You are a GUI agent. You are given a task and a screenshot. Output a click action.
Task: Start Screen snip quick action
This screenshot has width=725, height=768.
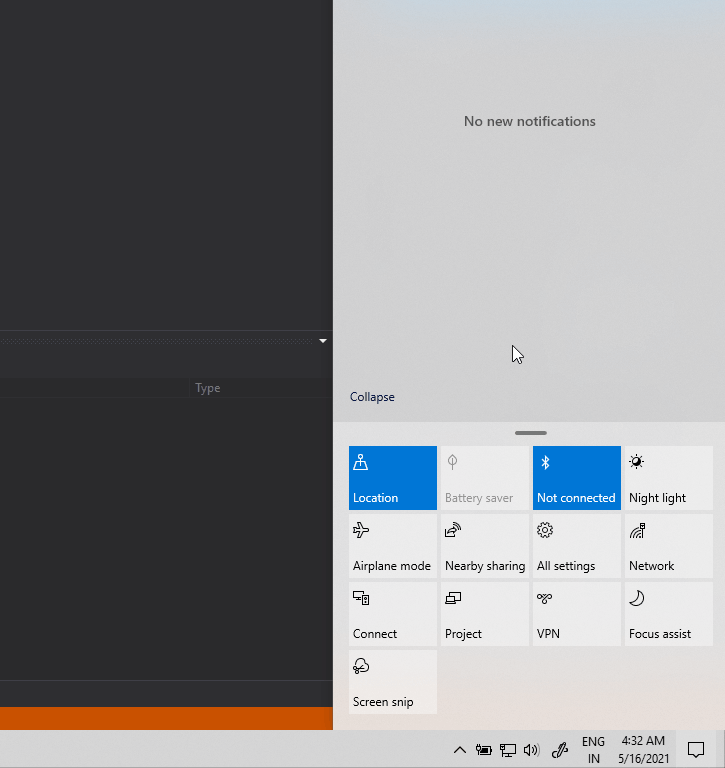click(x=392, y=682)
